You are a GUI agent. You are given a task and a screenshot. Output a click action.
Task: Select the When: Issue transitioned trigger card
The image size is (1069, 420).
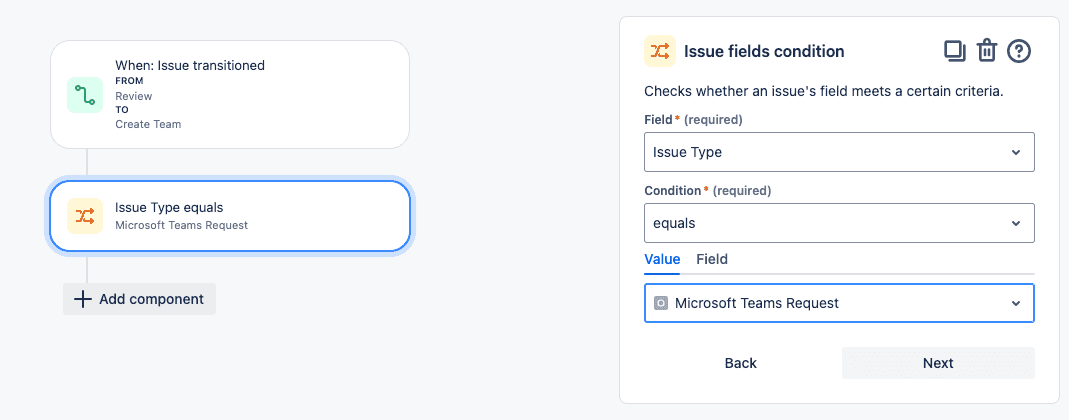point(230,94)
